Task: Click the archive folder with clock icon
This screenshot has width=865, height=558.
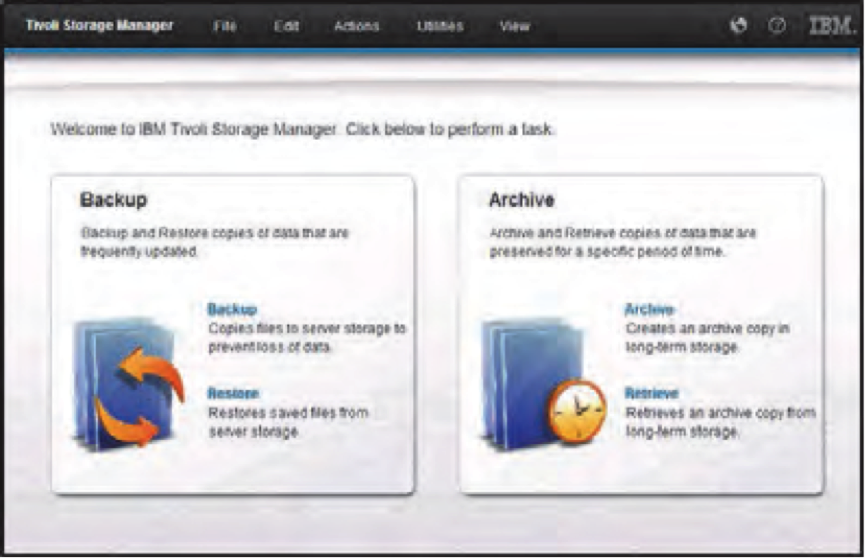Action: (x=543, y=384)
